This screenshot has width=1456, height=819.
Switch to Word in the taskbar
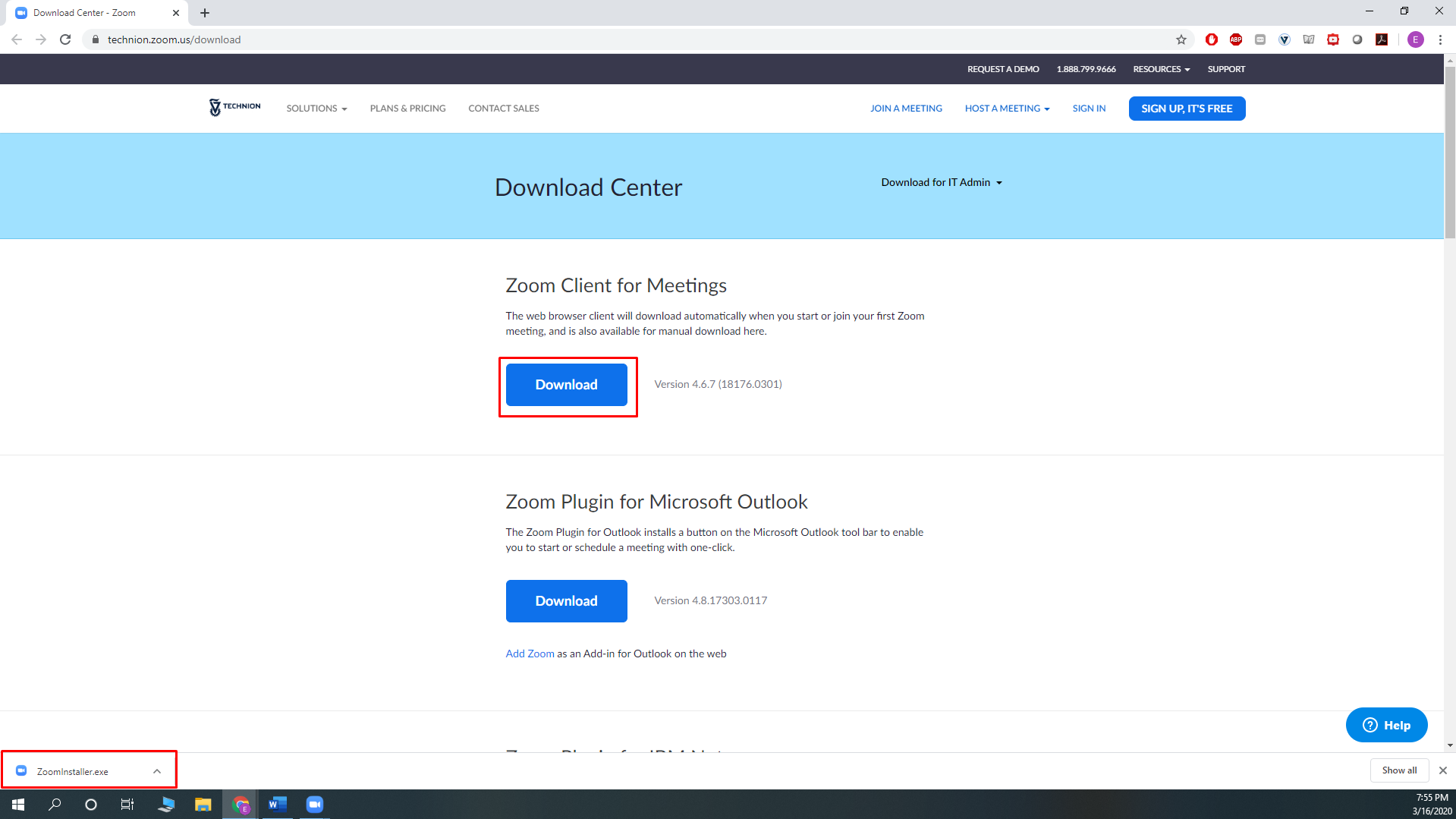click(x=277, y=804)
